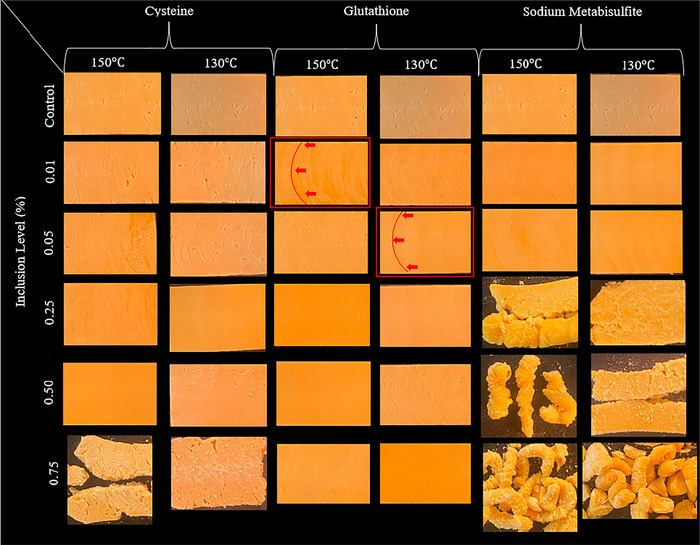Screen dimensions: 700x545
Task: Pick the Cysteine 130°C image at 0.05%
Action: 218,244
